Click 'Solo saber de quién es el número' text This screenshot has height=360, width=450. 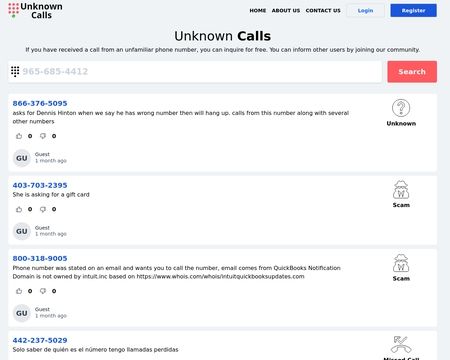pos(95,350)
